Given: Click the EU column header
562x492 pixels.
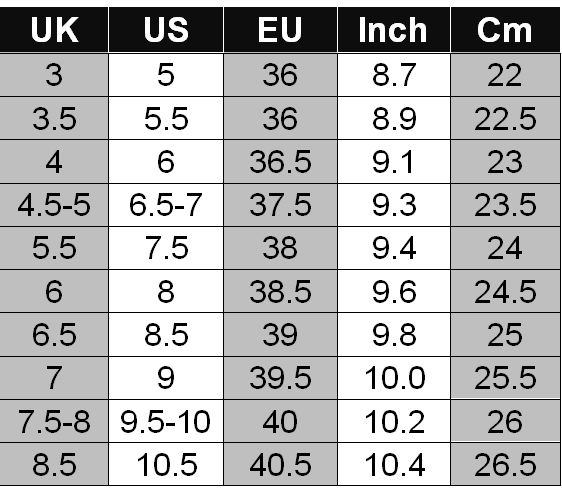Looking at the screenshot, I should tap(280, 30).
